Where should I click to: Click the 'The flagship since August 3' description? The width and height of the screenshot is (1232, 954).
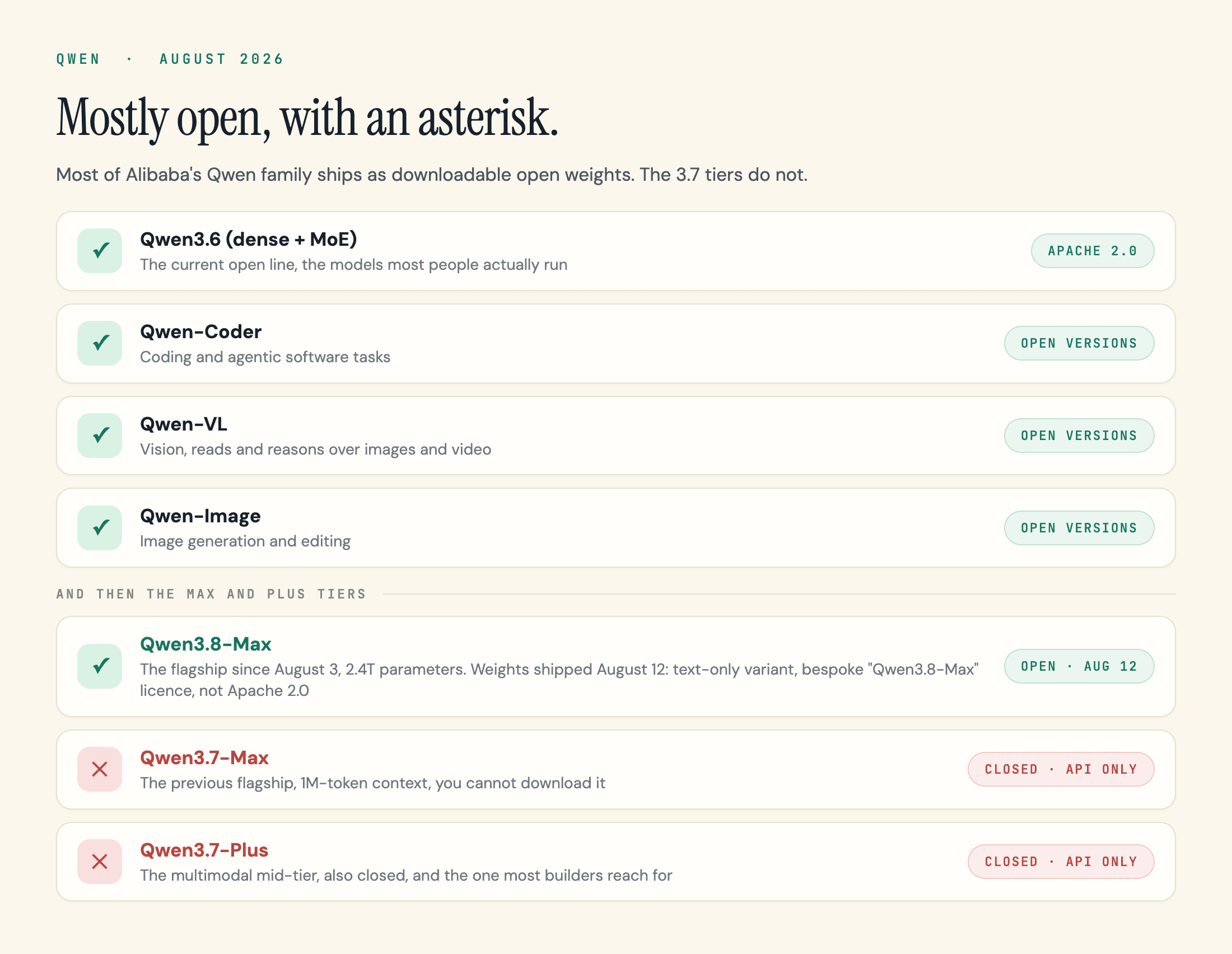[x=559, y=680]
